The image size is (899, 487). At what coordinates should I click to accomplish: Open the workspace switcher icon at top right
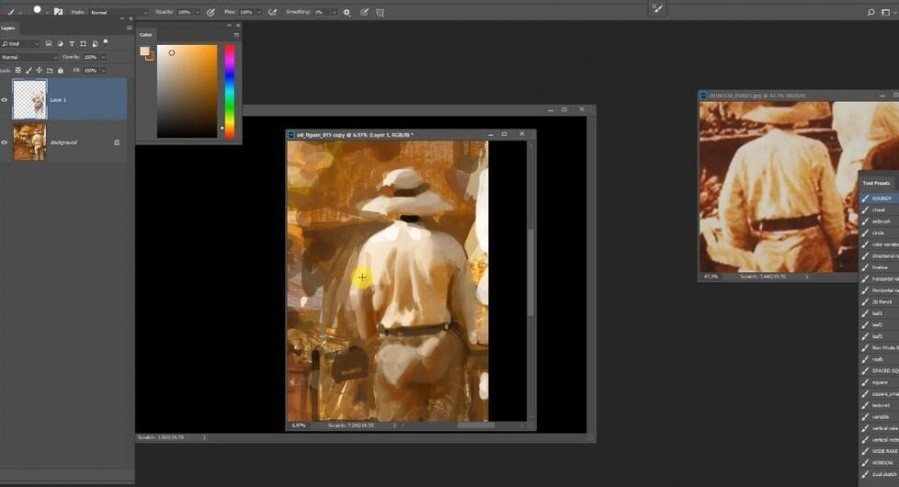[885, 12]
